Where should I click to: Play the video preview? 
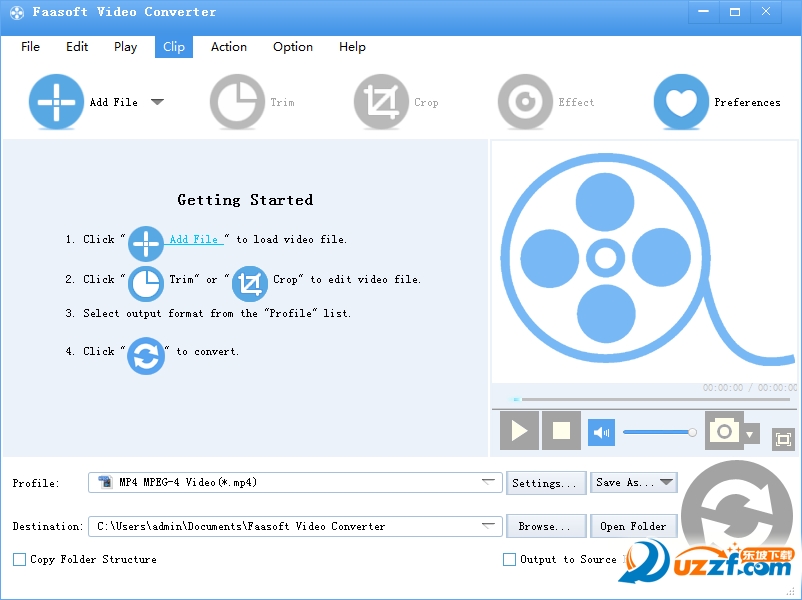(x=519, y=430)
